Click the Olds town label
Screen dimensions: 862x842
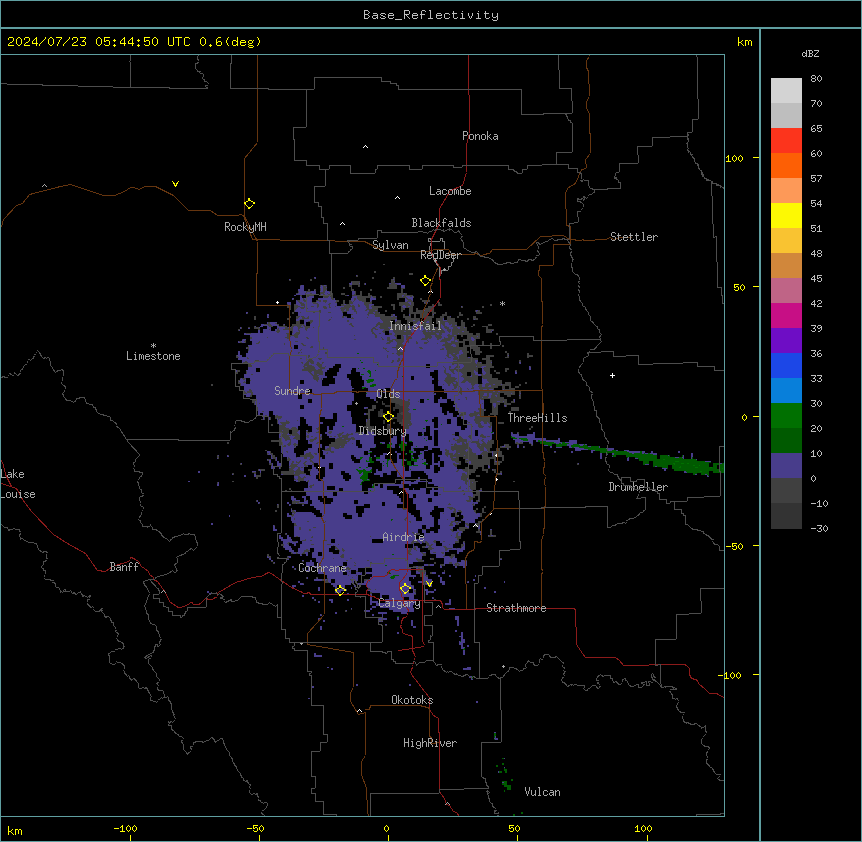[x=388, y=394]
